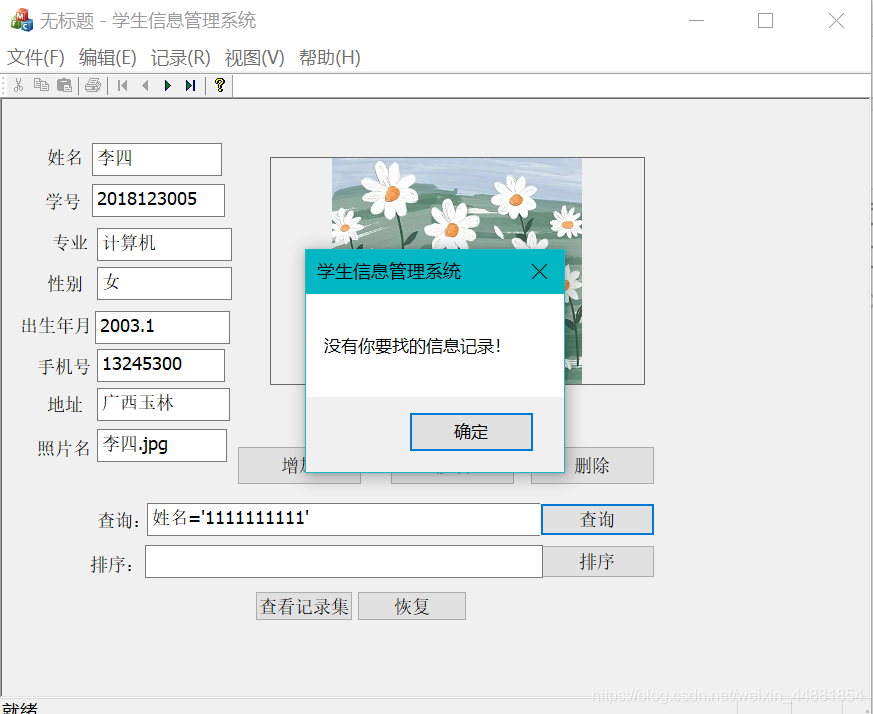The image size is (873, 714).
Task: Click the Cut icon in the toolbar
Action: point(17,85)
